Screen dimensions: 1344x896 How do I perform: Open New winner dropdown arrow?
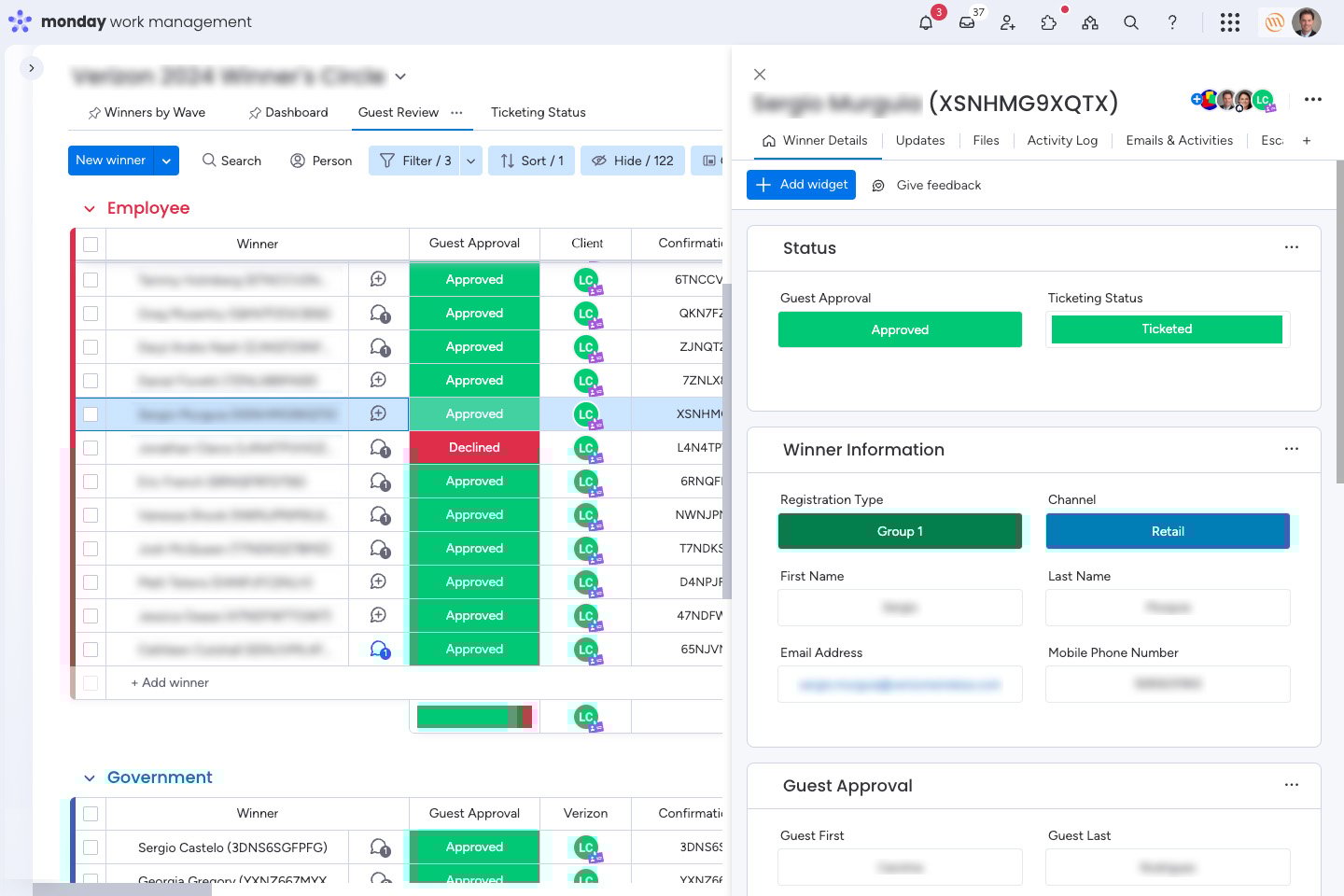(x=166, y=161)
